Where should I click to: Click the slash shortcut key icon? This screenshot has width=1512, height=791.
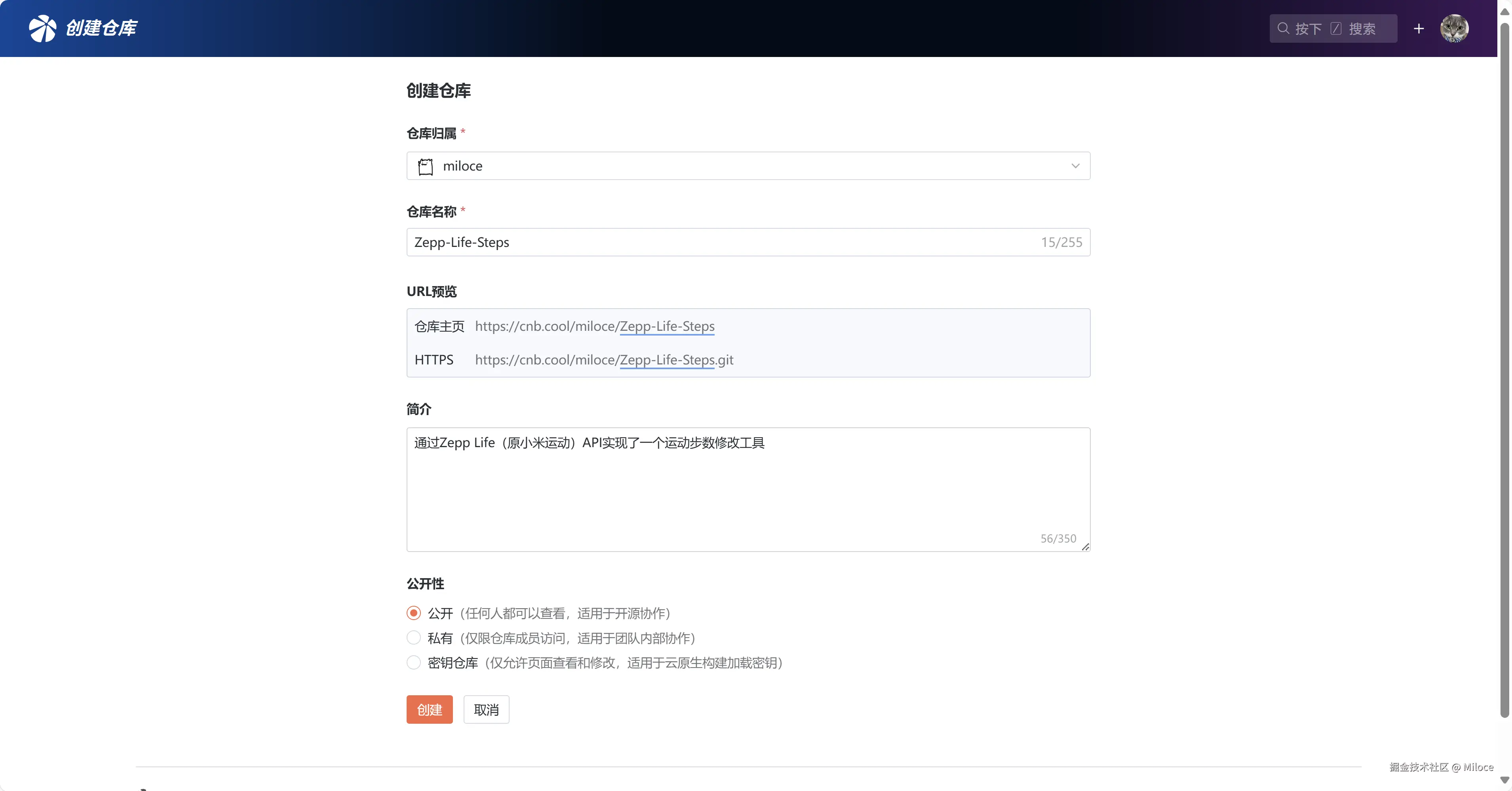(x=1336, y=29)
